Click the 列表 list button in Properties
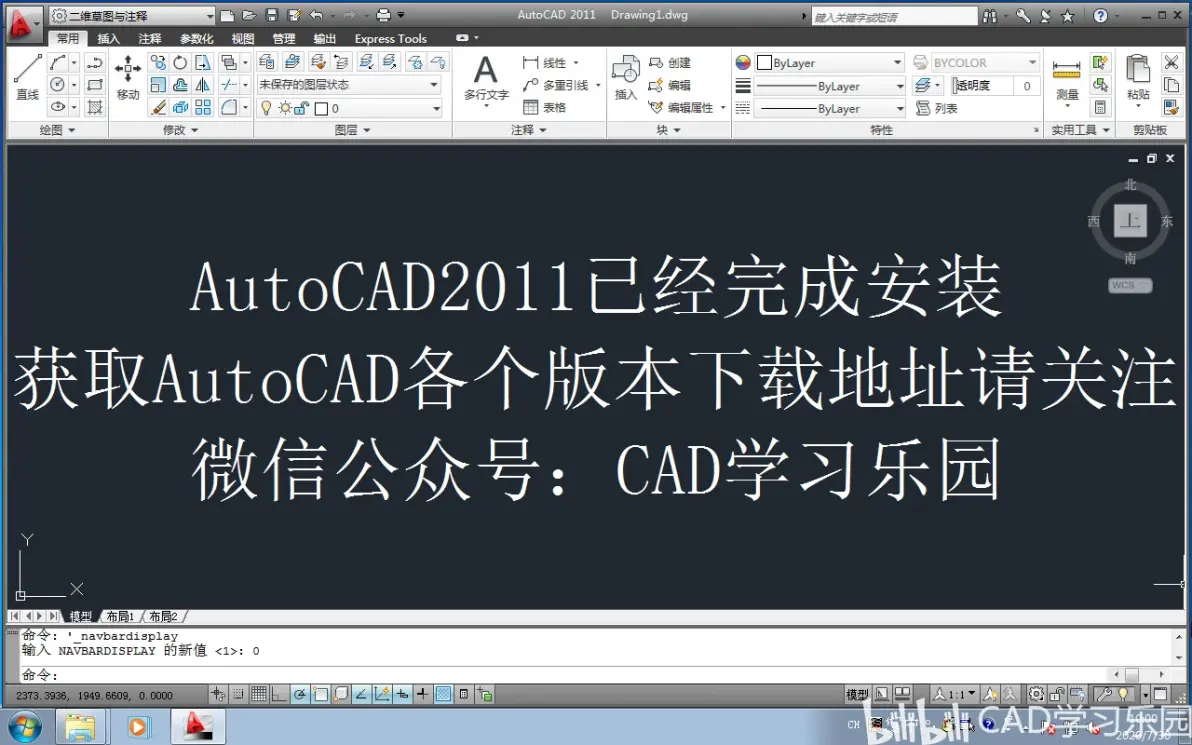The height and width of the screenshot is (745, 1192). [937, 109]
